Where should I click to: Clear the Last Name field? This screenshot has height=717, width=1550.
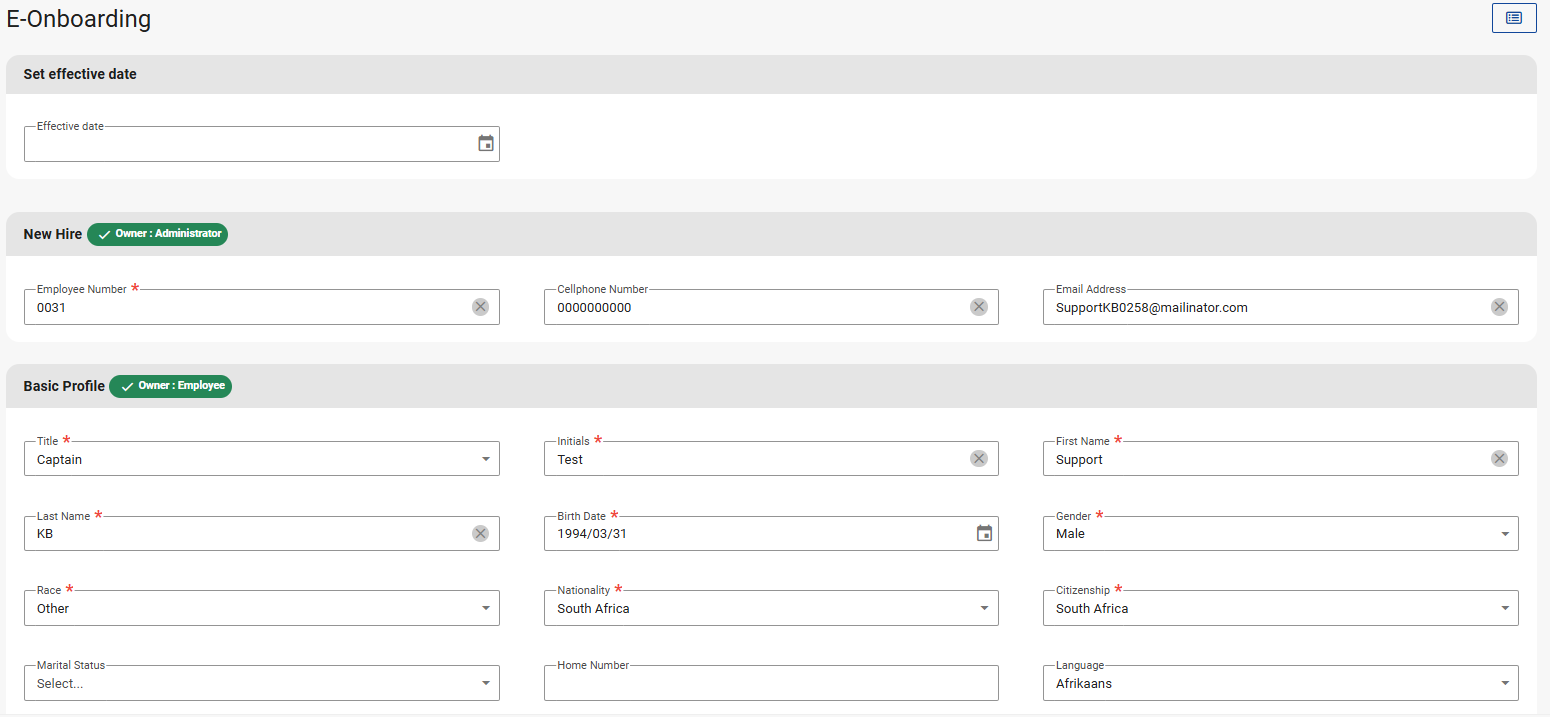pos(480,534)
